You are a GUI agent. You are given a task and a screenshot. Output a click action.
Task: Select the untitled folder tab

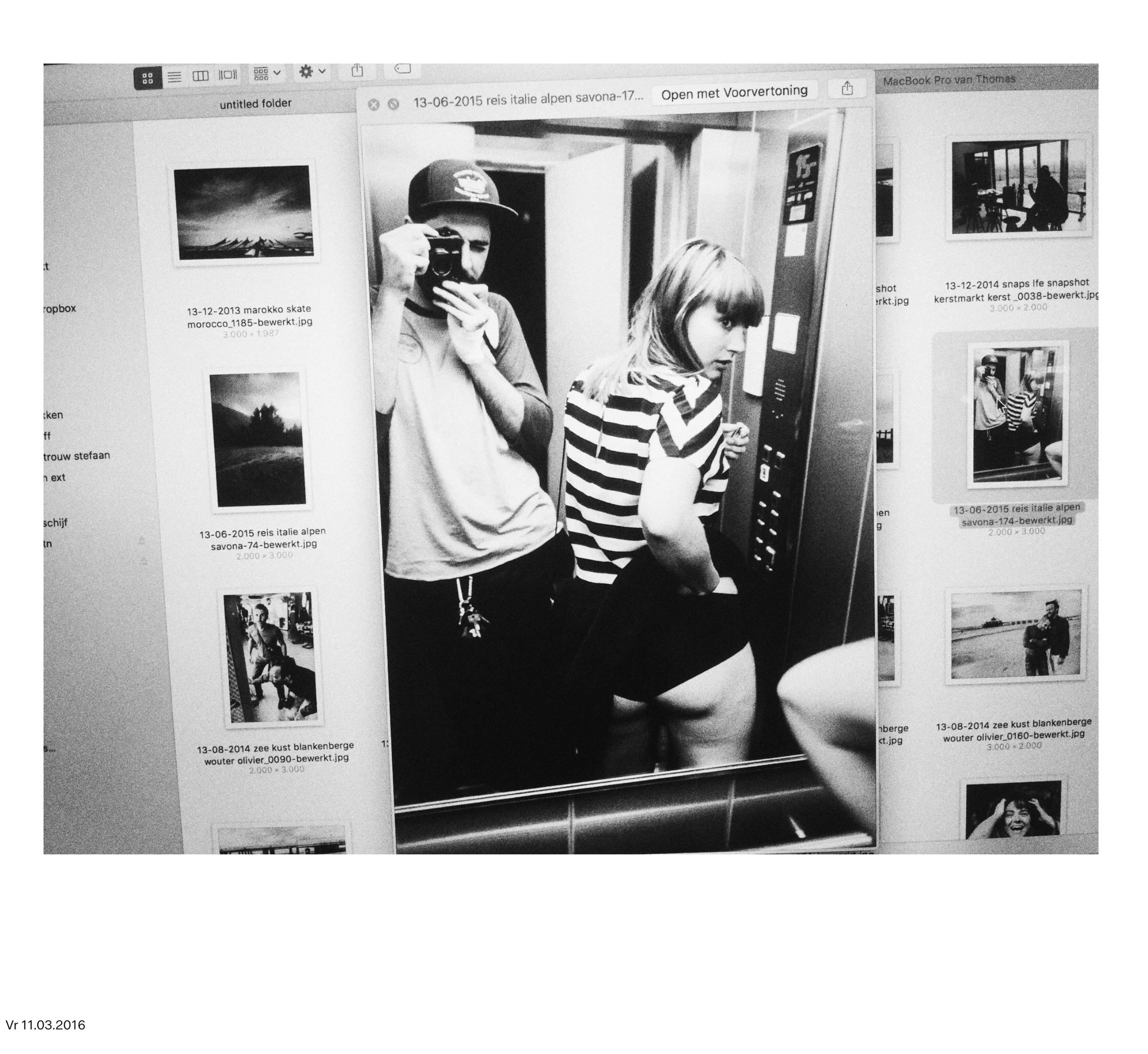(255, 104)
